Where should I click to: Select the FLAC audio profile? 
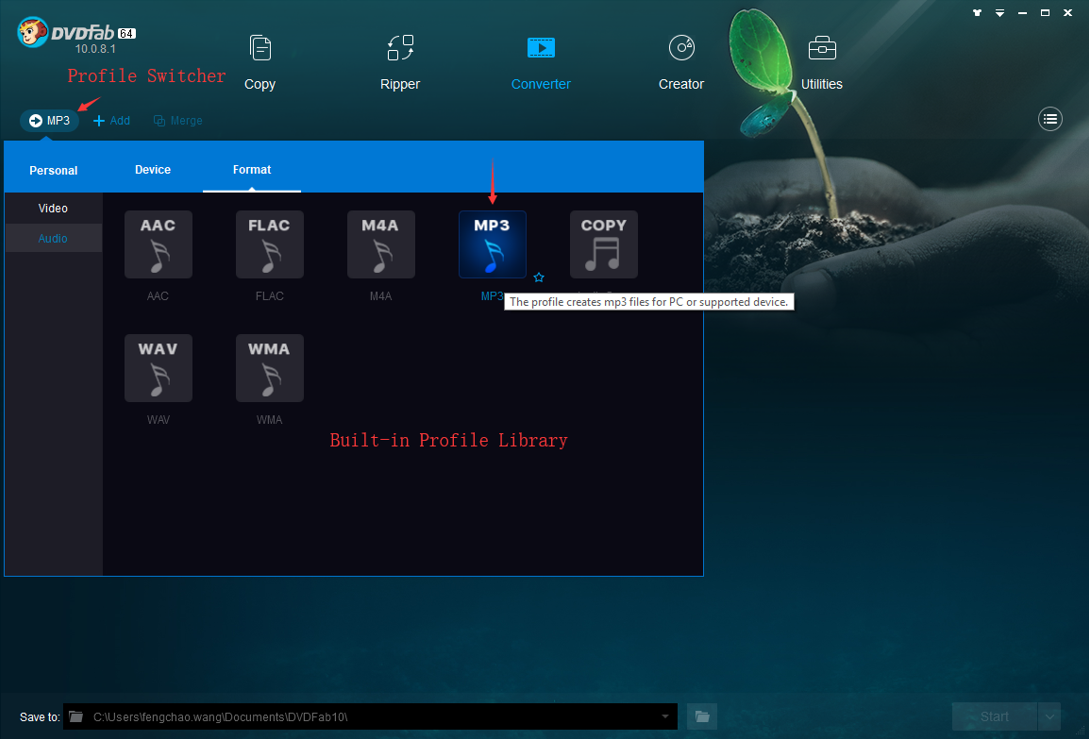269,244
